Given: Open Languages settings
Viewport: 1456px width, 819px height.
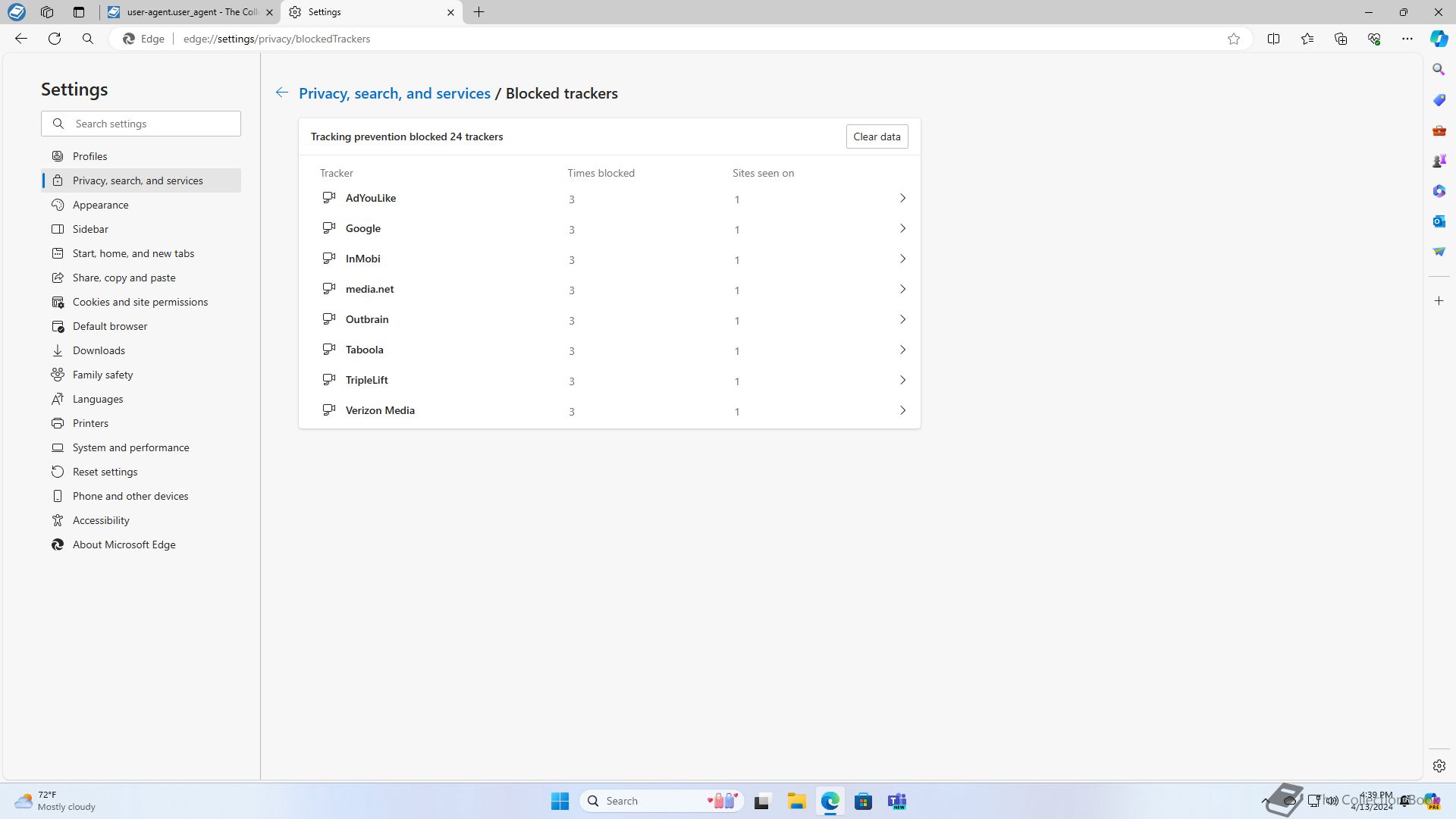Looking at the screenshot, I should click(x=141, y=399).
